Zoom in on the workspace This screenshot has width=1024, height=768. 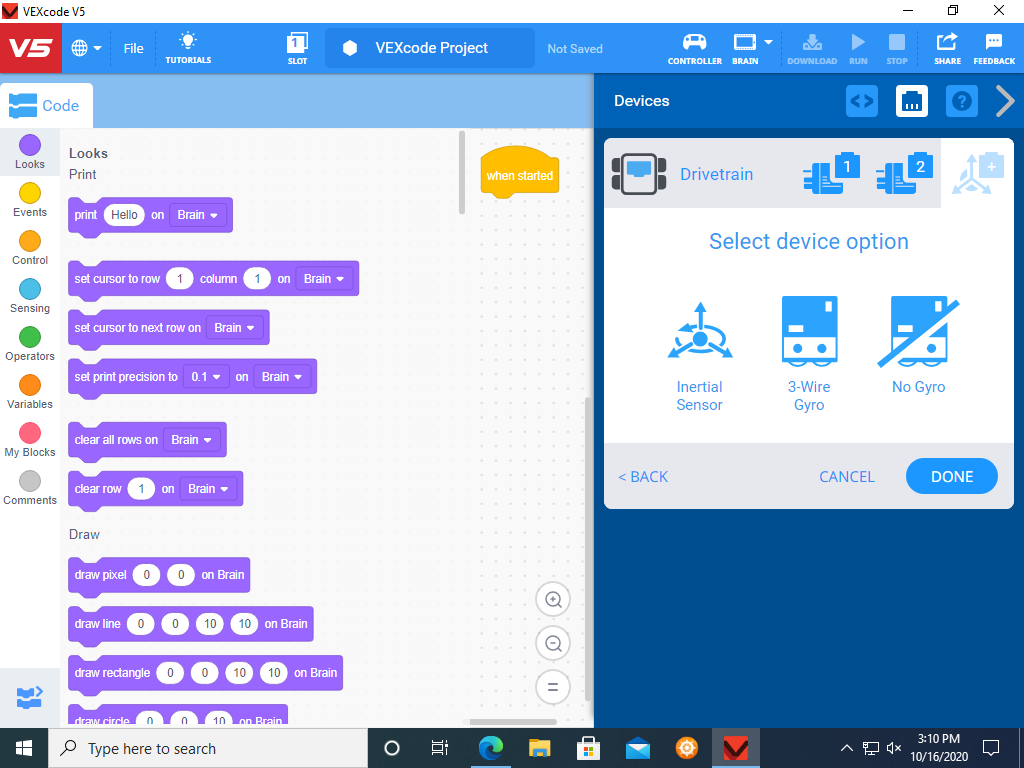click(x=553, y=600)
